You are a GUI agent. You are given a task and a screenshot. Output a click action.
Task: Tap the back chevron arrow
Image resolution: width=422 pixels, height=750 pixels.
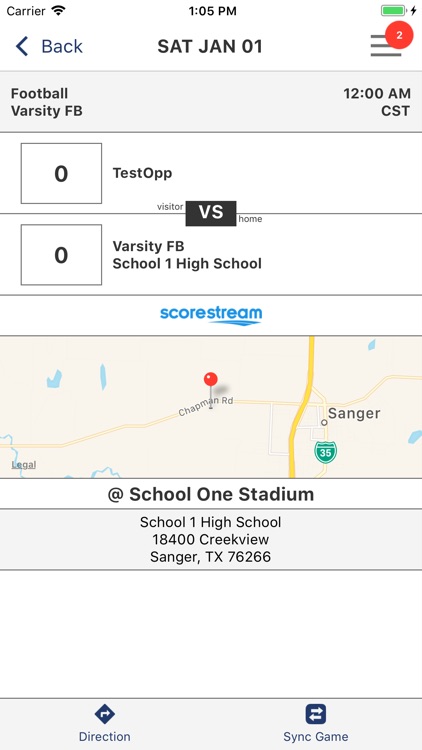tap(22, 46)
